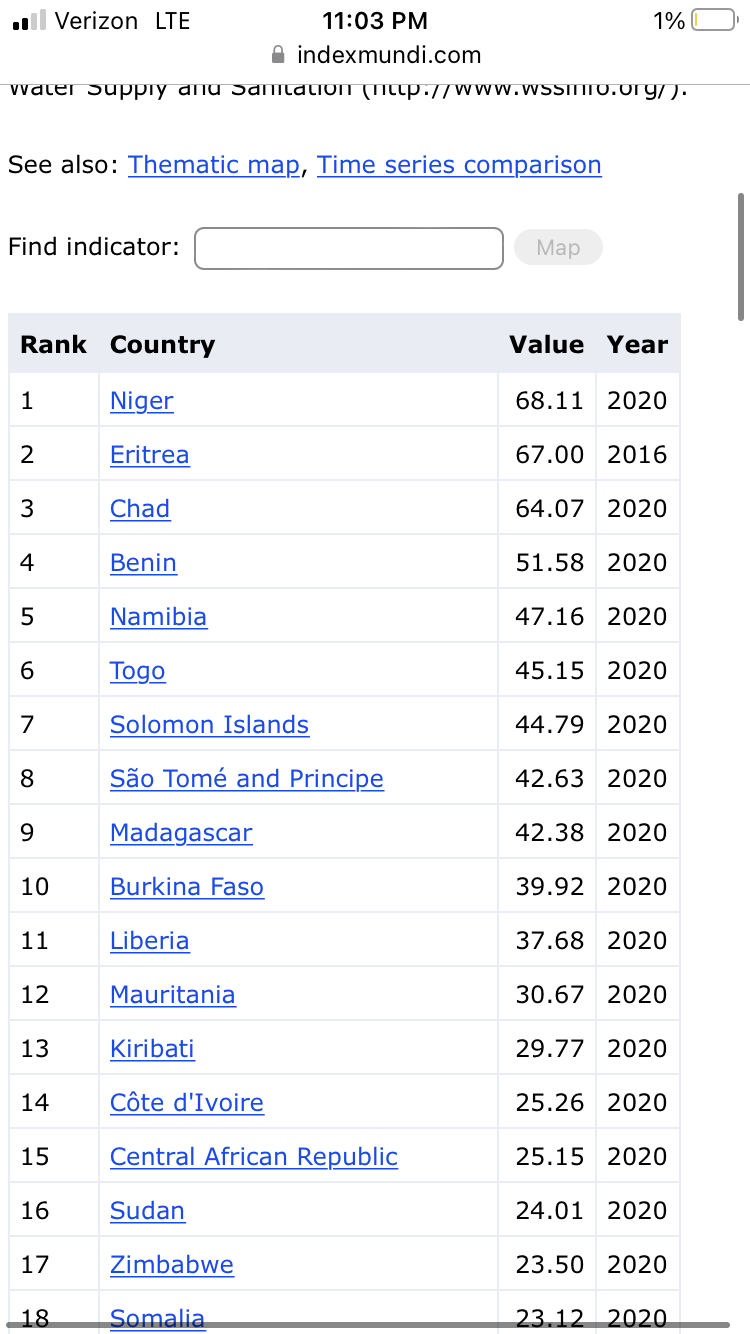Open the Solomon Islands link
The height and width of the screenshot is (1334, 750).
(x=209, y=725)
